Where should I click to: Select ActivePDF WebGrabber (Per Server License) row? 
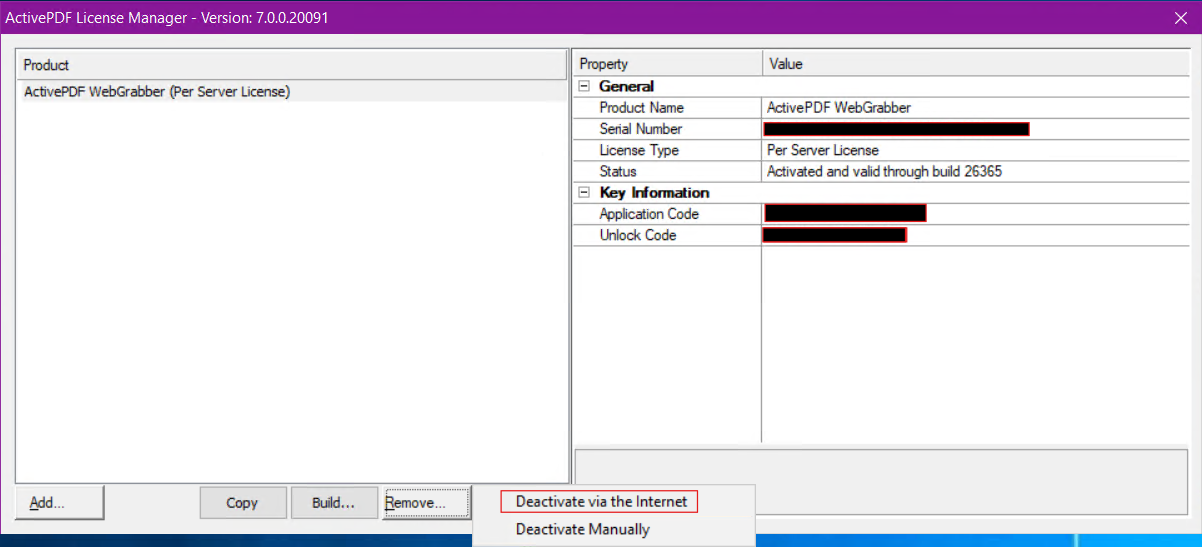click(x=292, y=91)
